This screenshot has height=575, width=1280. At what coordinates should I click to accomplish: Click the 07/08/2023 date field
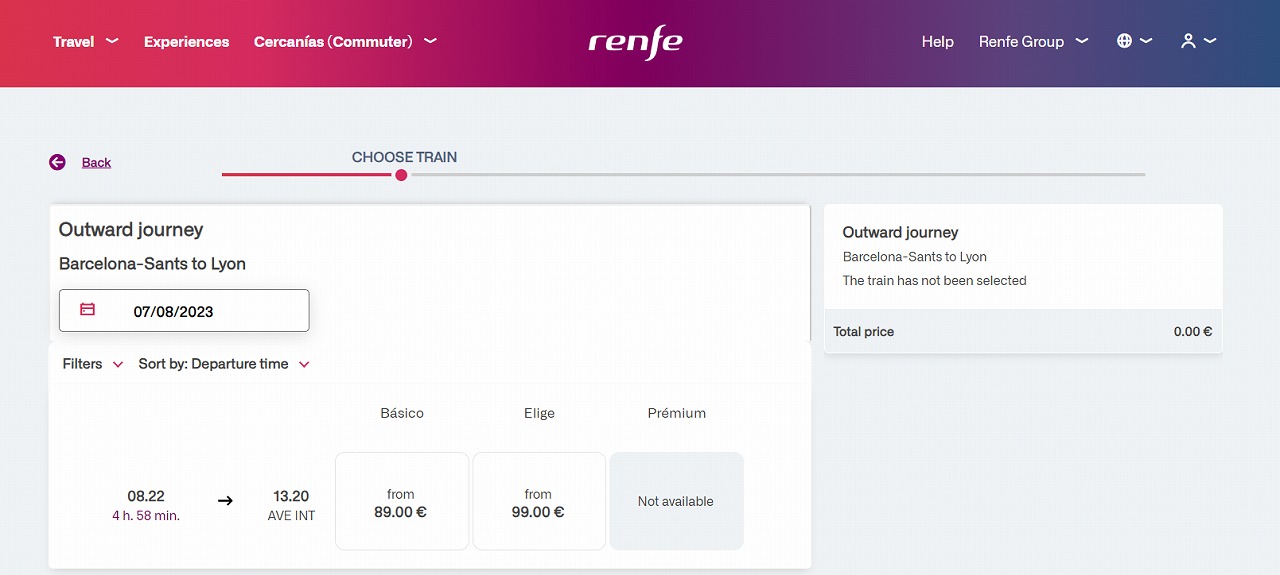(x=184, y=310)
